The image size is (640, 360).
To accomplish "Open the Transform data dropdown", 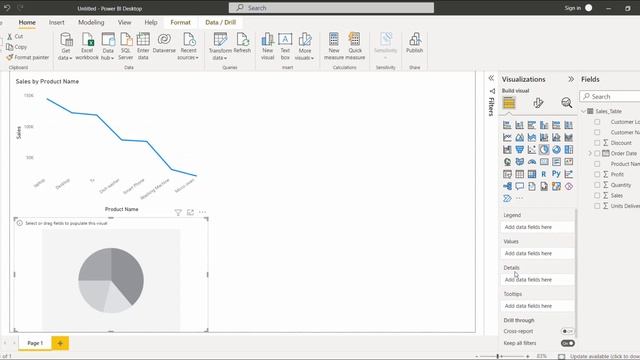I will (220, 47).
